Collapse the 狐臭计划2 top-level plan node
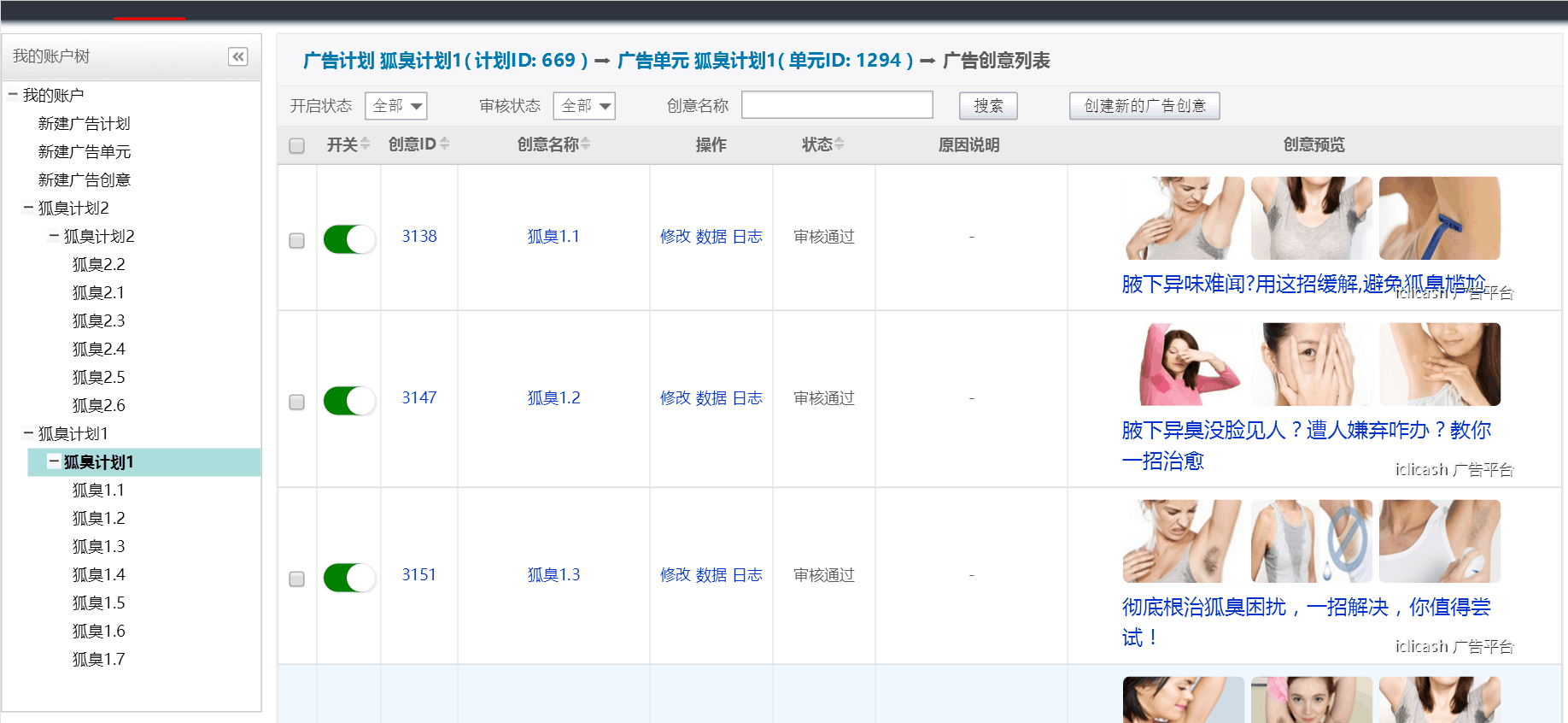Screen dimensions: 1568x723 28,208
